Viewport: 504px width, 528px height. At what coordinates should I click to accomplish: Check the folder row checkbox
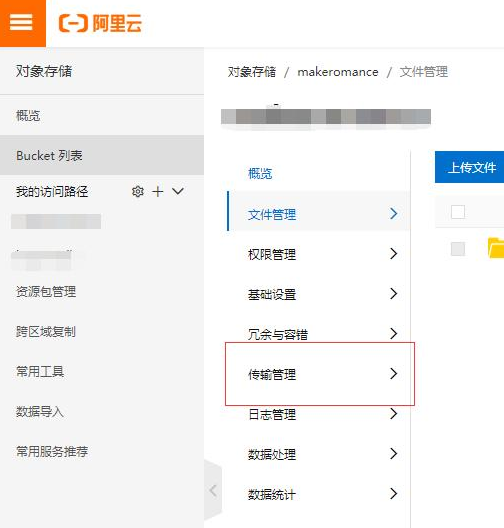[458, 249]
